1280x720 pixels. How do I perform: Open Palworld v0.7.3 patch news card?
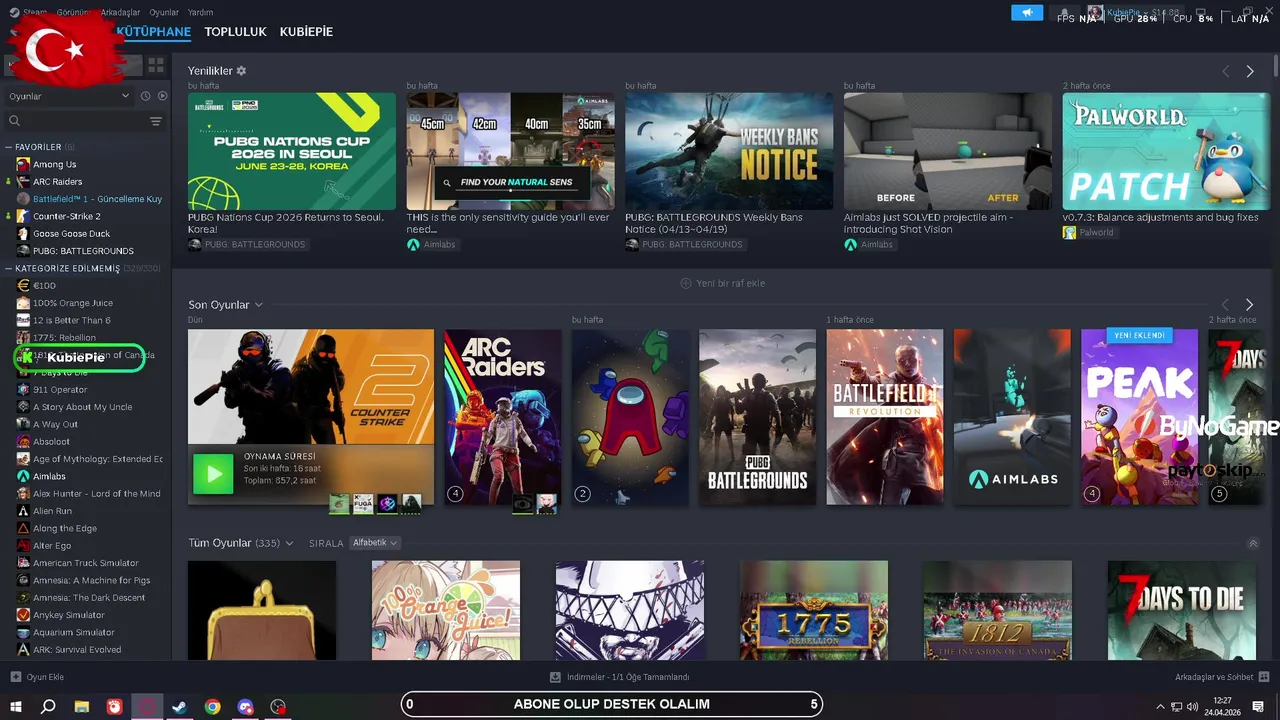(1167, 152)
